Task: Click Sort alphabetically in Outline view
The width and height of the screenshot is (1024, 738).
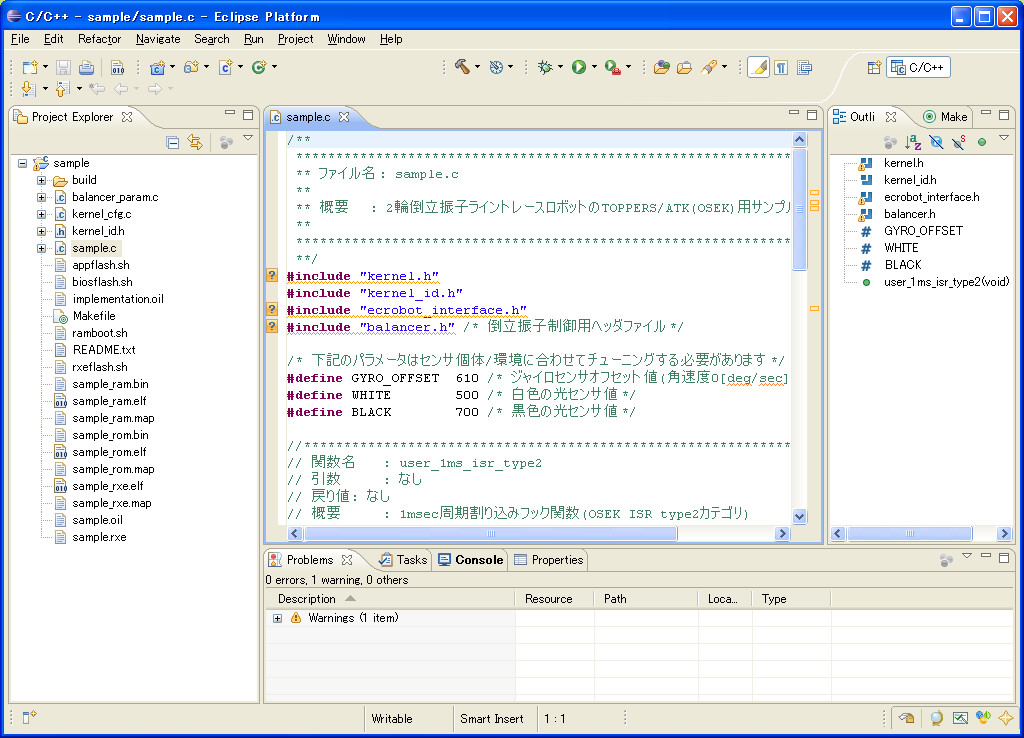Action: click(913, 142)
